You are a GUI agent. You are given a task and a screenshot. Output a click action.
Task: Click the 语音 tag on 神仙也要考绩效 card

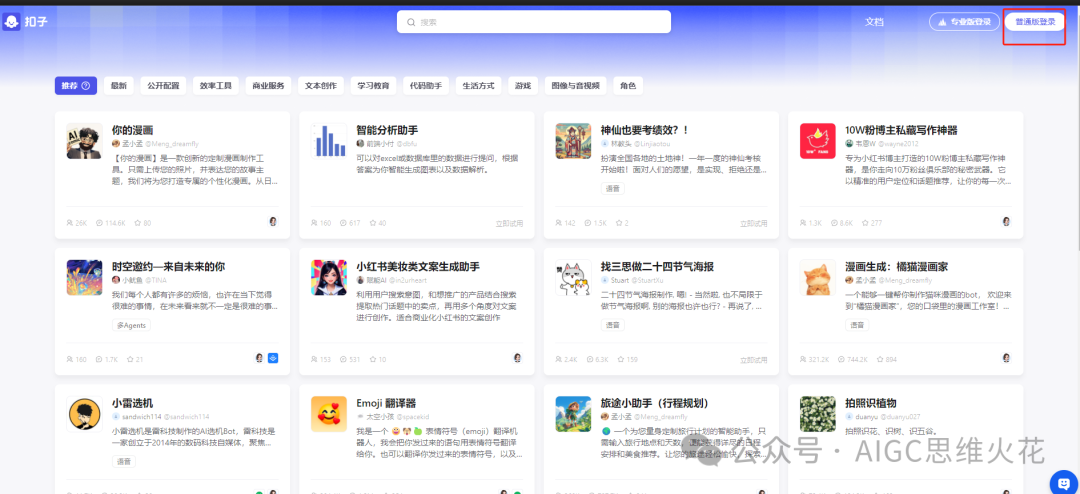click(612, 189)
